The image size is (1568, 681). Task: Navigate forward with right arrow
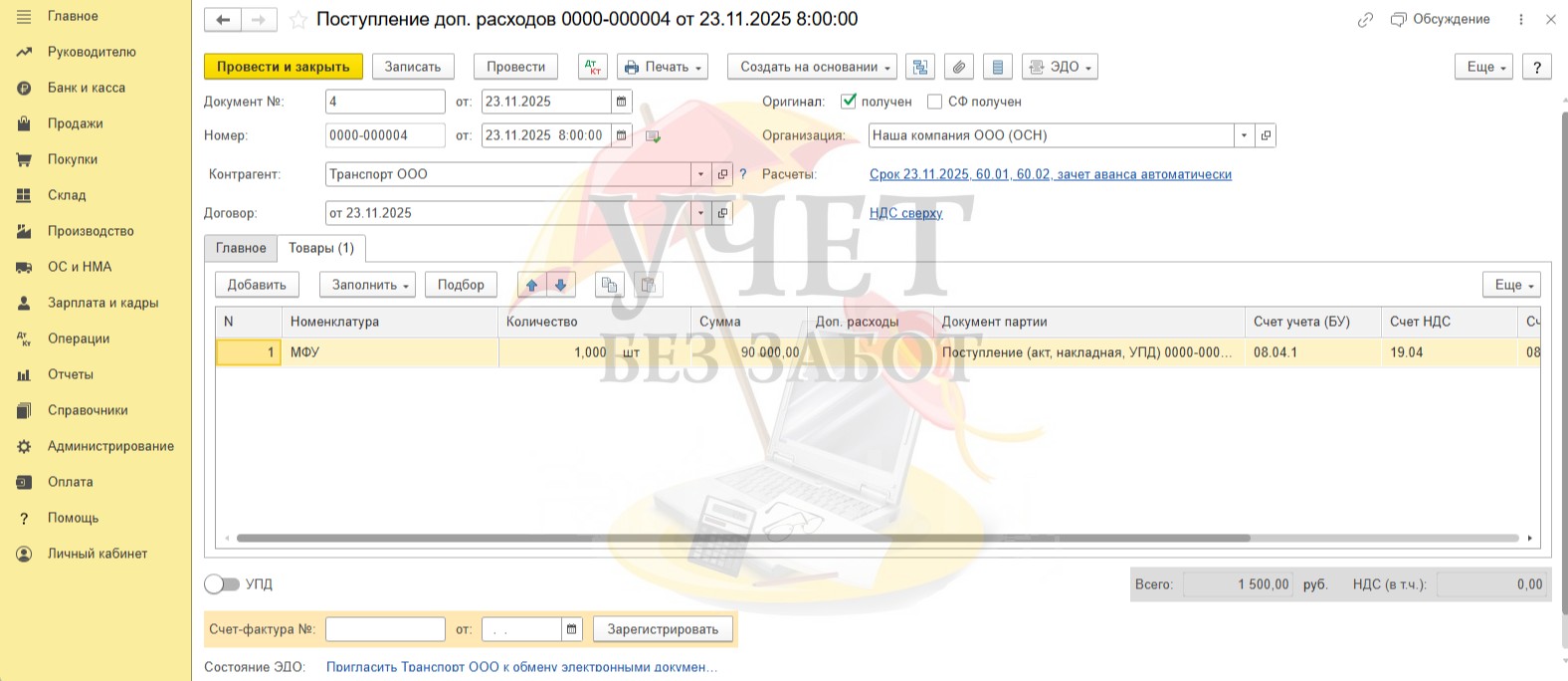coord(259,20)
